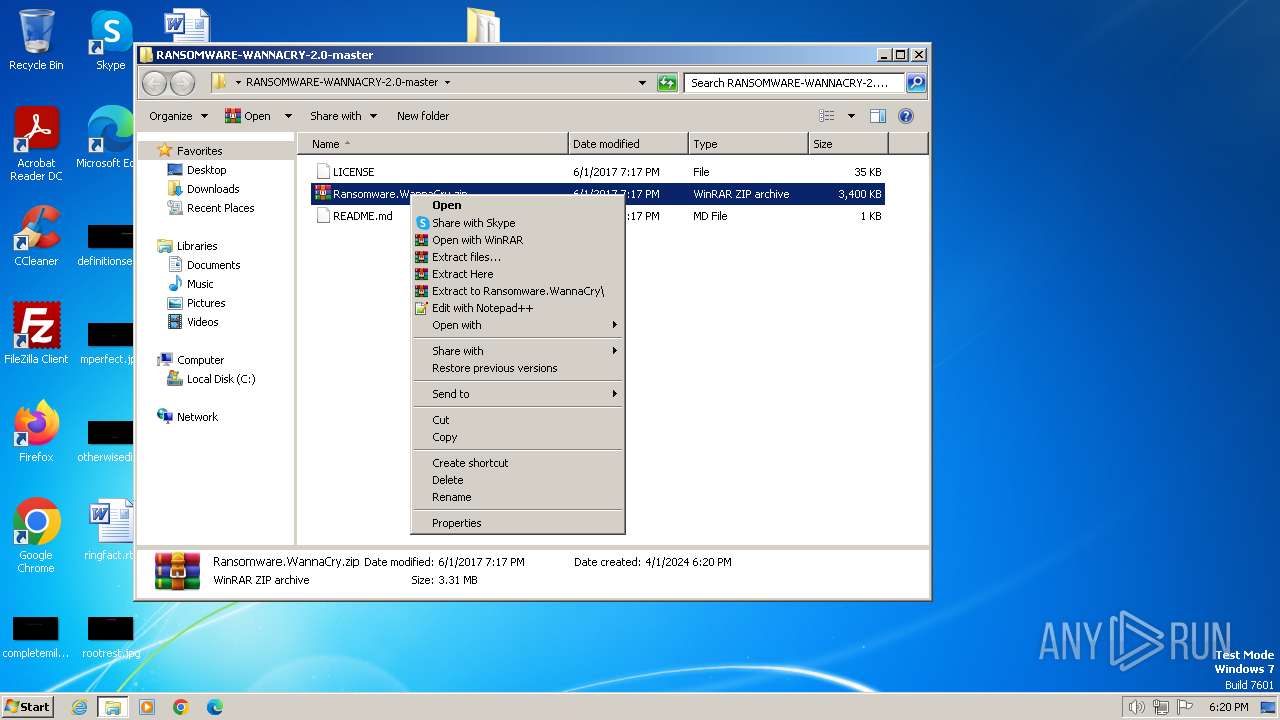
Task: Launch CCleaner from the desktop
Action: coord(36,236)
